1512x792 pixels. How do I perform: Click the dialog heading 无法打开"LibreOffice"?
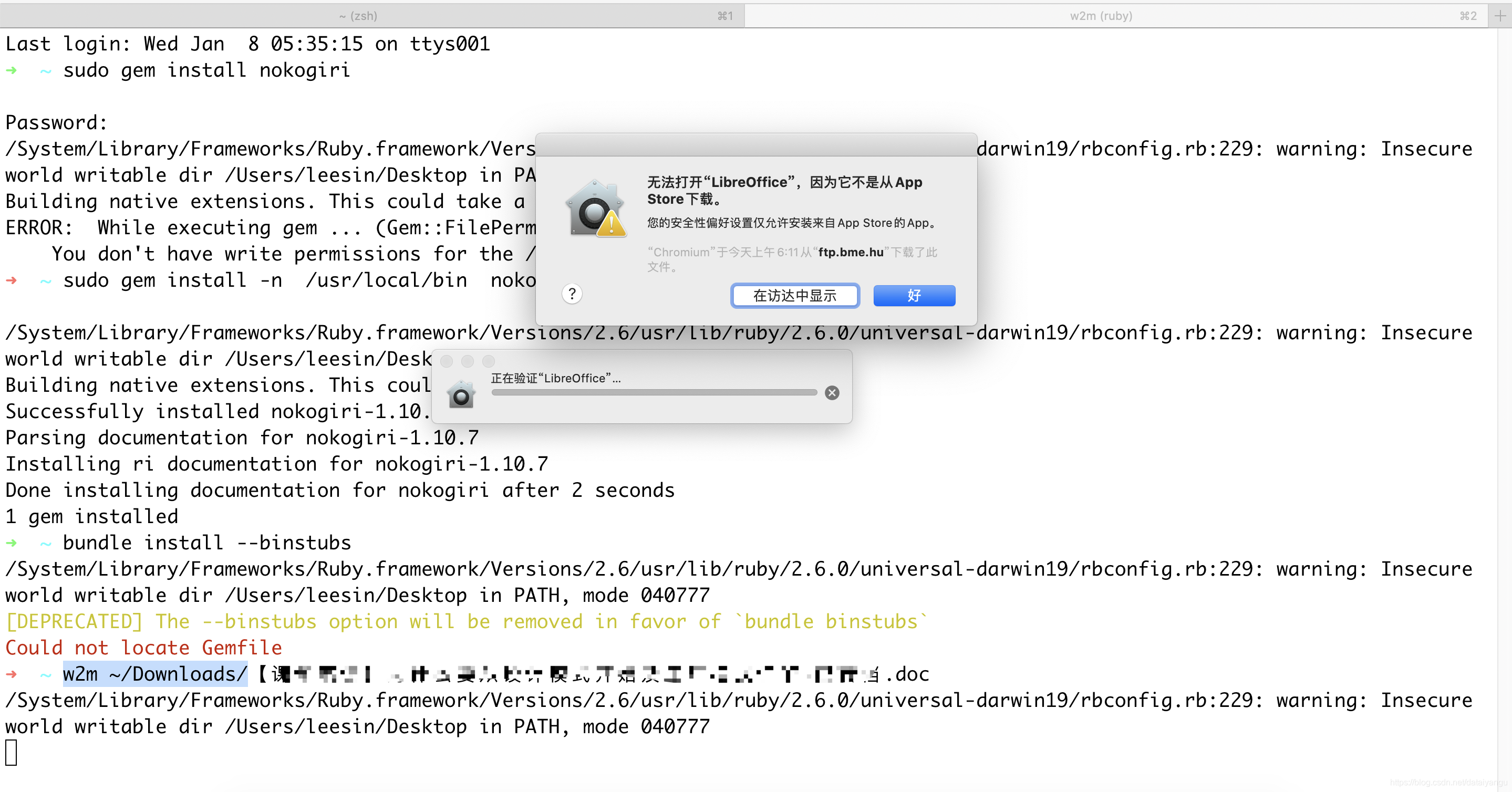(x=785, y=191)
